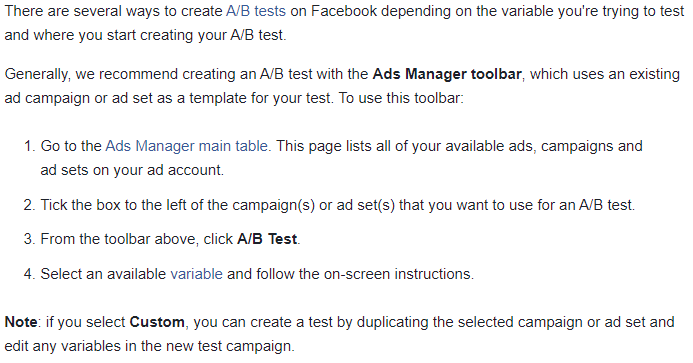Image resolution: width=693 pixels, height=363 pixels.
Task: Click the bold 'A/B Test' text in step 3
Action: [267, 239]
